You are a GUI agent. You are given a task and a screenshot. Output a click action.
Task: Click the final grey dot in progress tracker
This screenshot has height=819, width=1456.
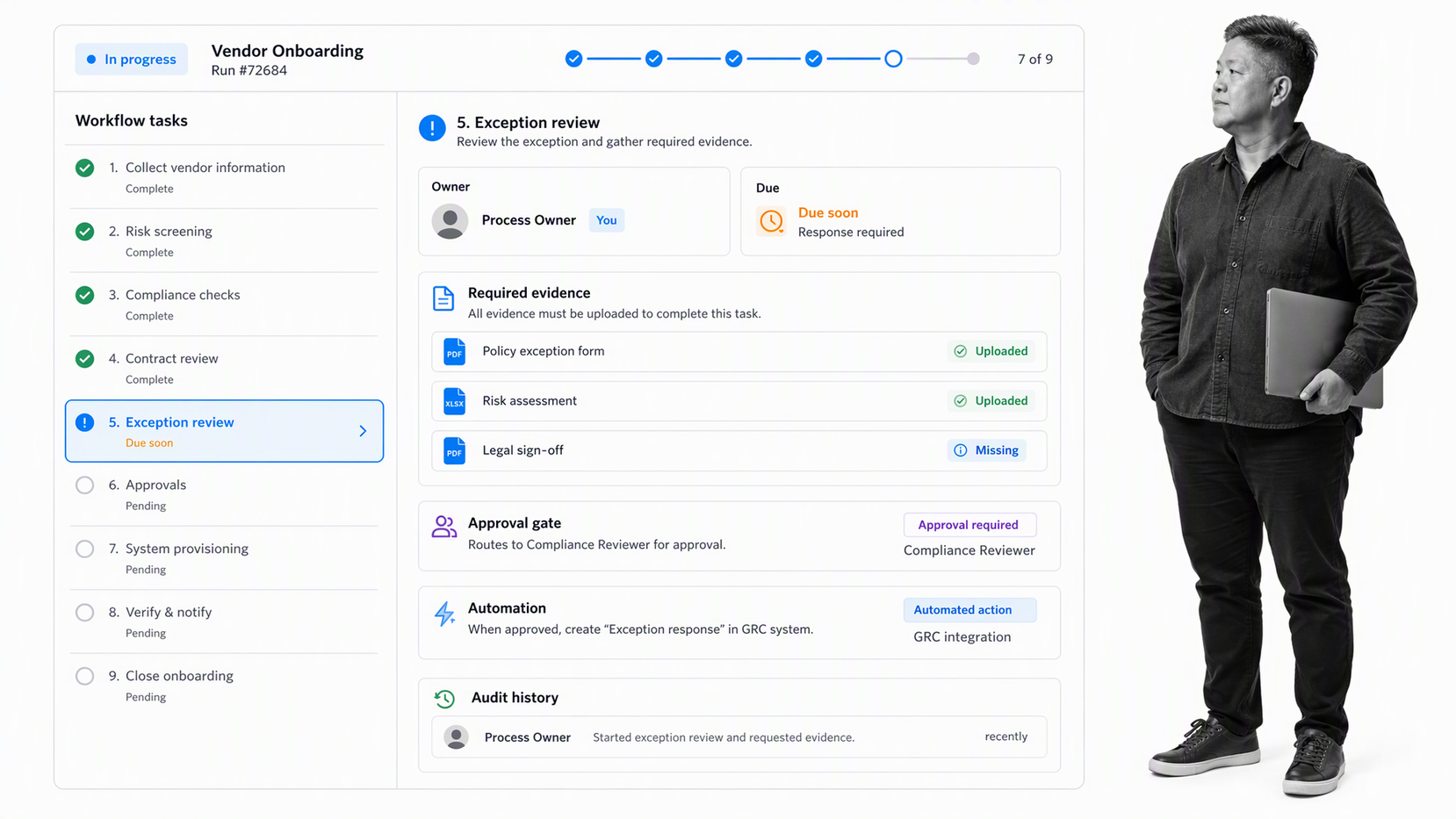(x=973, y=59)
